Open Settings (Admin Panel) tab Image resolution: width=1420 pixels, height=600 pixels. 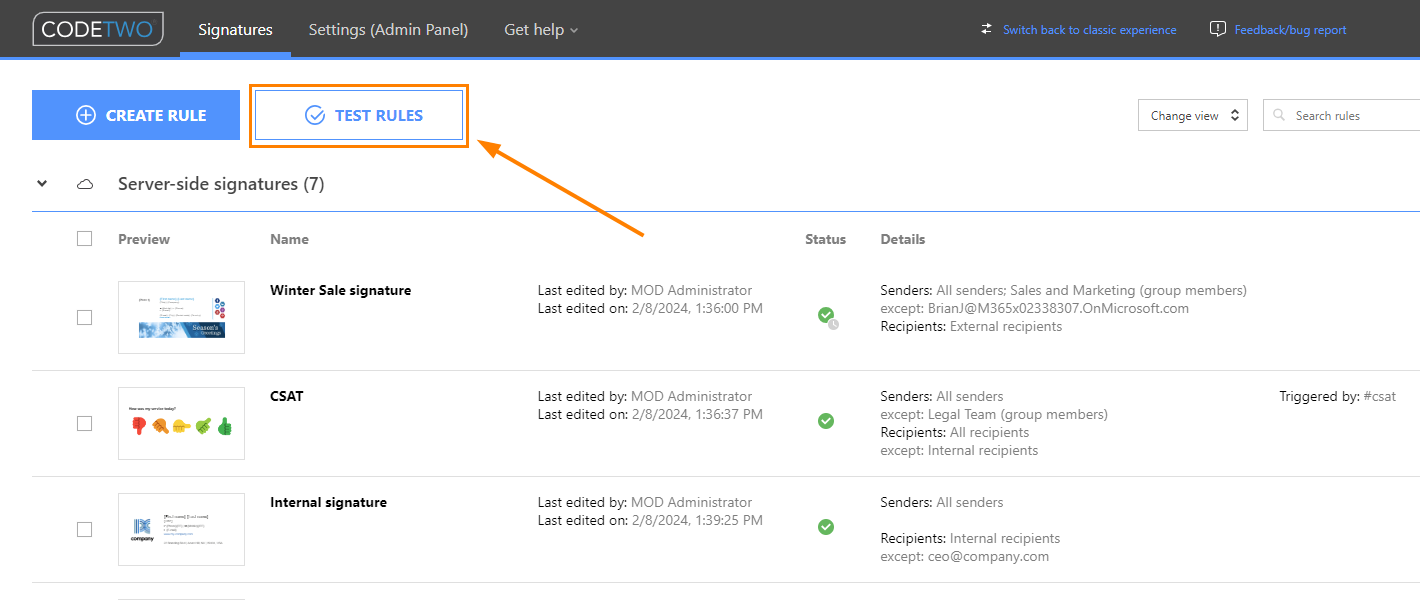tap(388, 30)
